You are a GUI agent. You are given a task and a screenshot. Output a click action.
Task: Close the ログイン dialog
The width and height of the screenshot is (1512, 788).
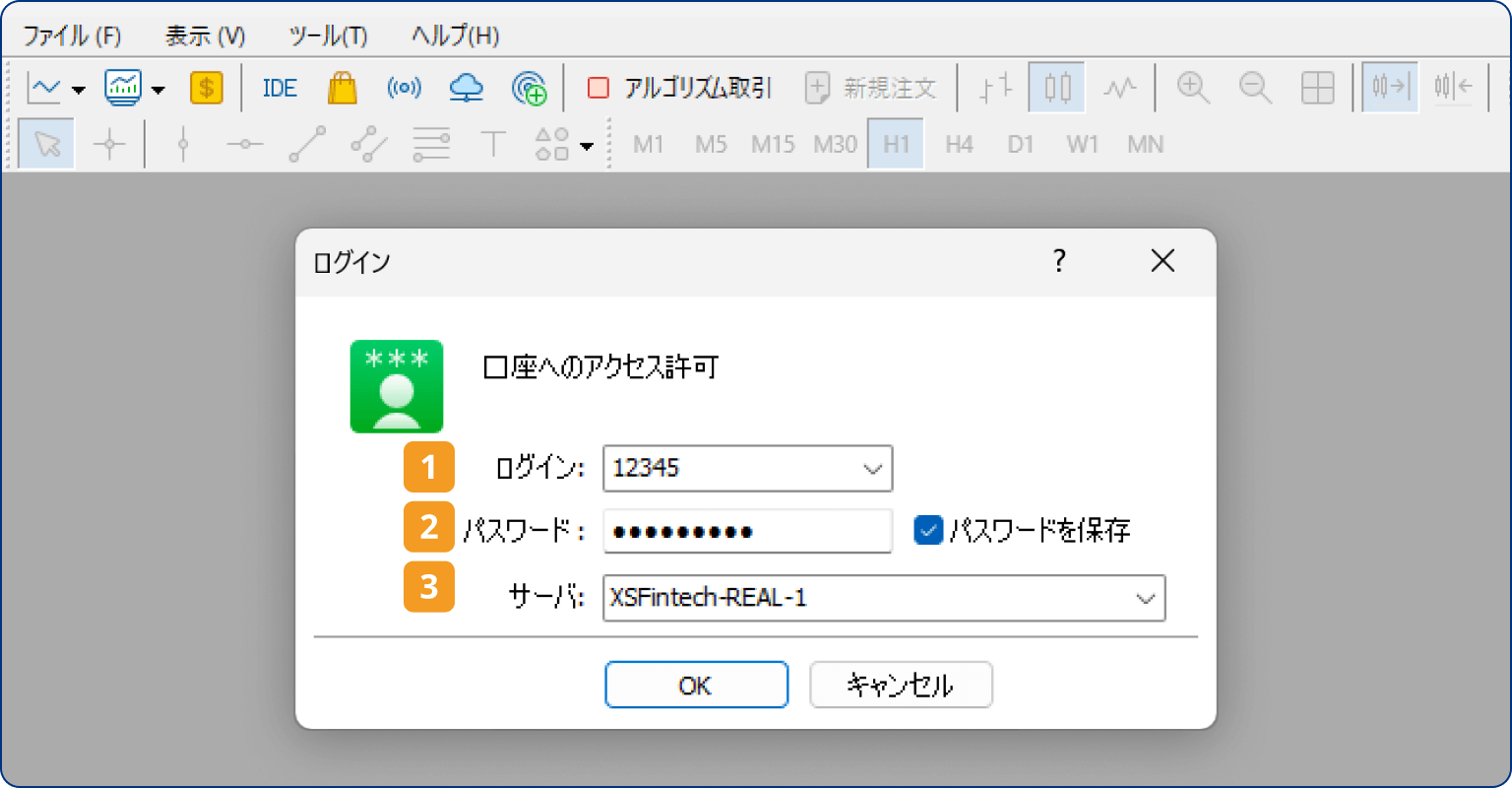pos(1163,261)
